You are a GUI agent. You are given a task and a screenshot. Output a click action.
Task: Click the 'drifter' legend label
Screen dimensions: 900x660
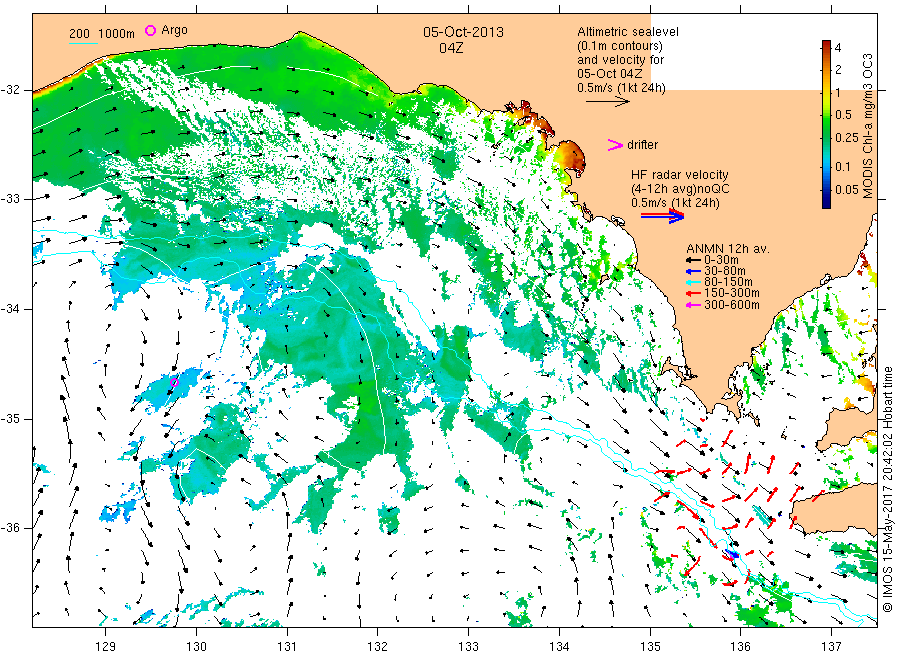click(642, 145)
